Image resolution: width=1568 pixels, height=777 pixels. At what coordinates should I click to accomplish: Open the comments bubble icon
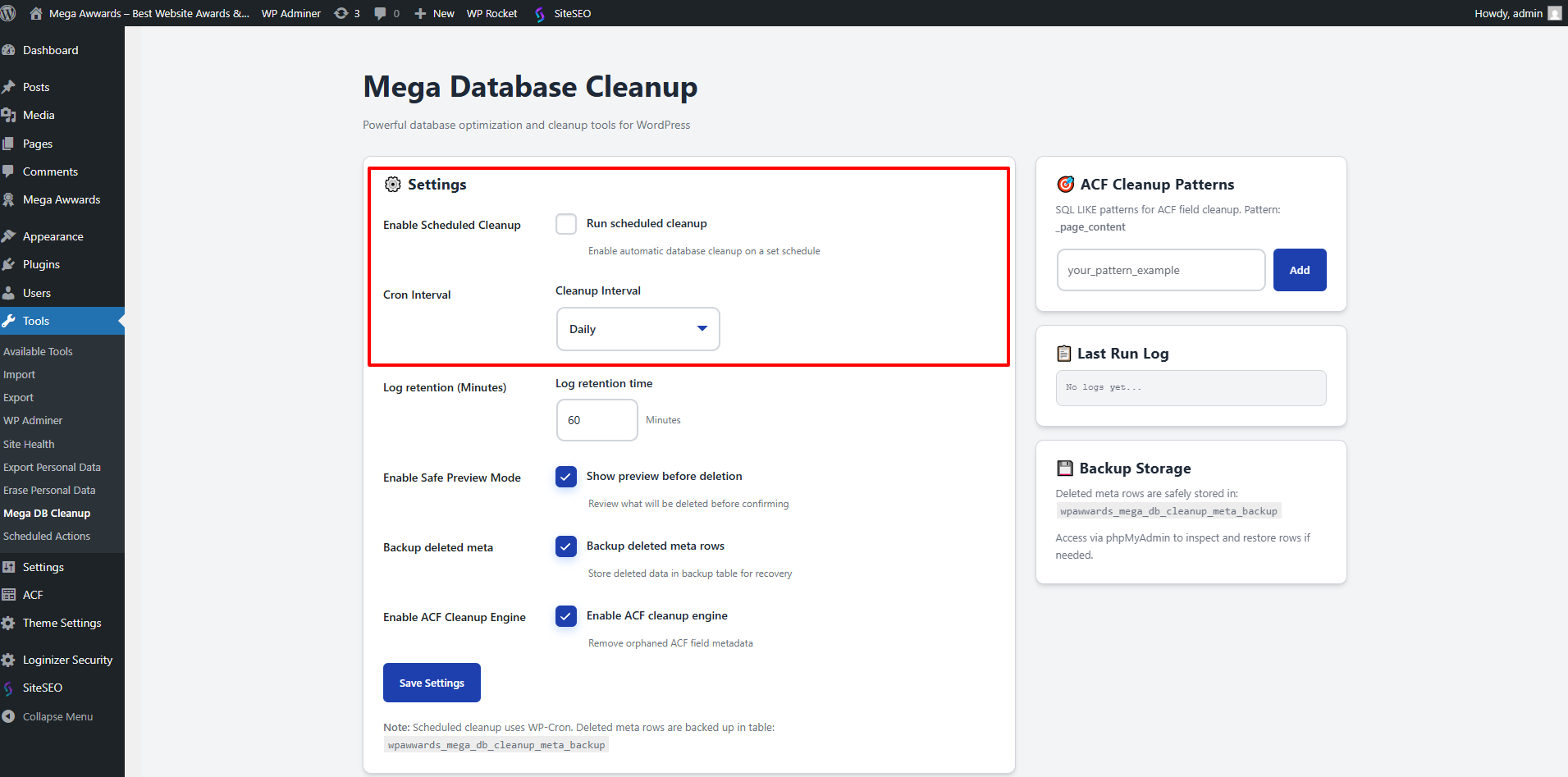coord(380,12)
